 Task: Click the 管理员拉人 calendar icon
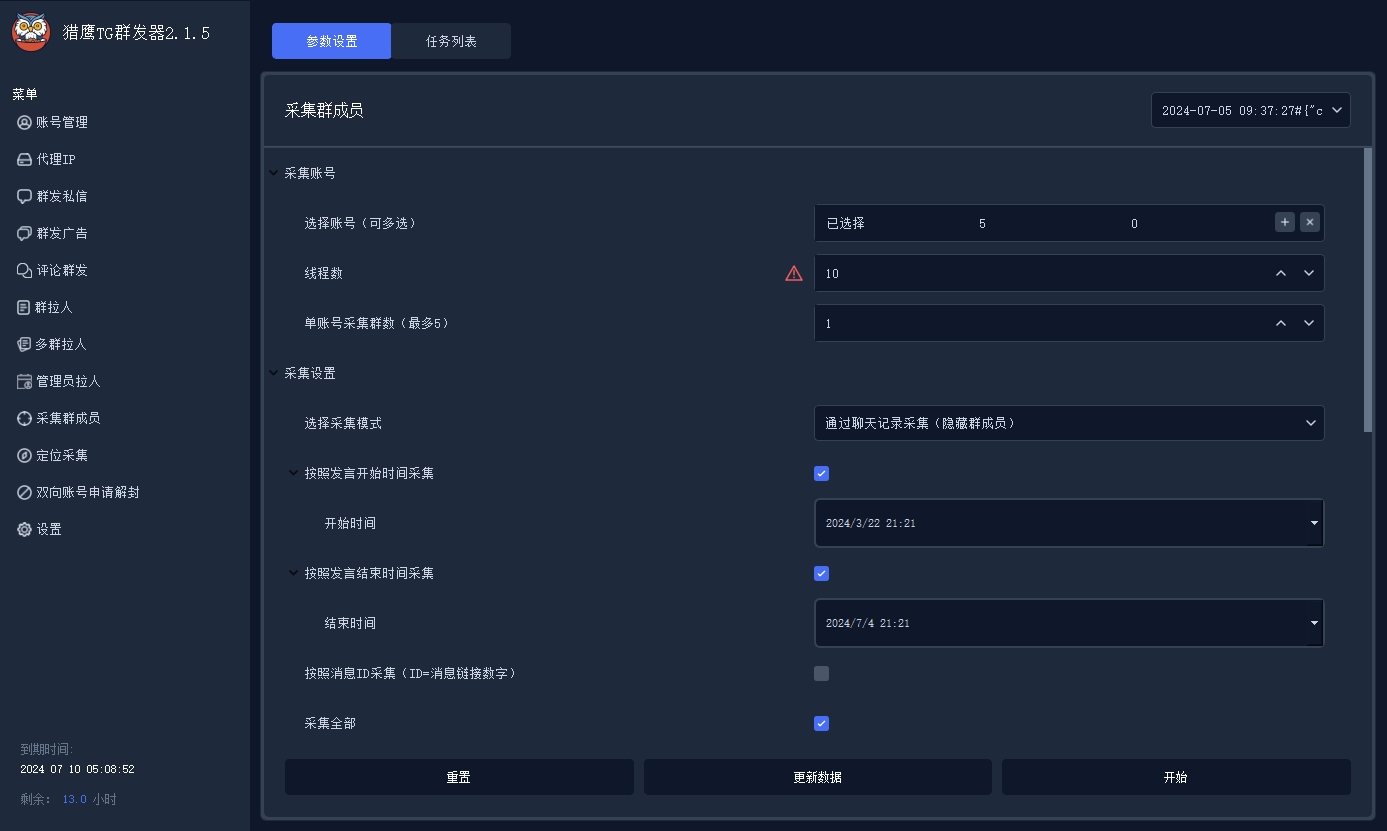click(24, 381)
